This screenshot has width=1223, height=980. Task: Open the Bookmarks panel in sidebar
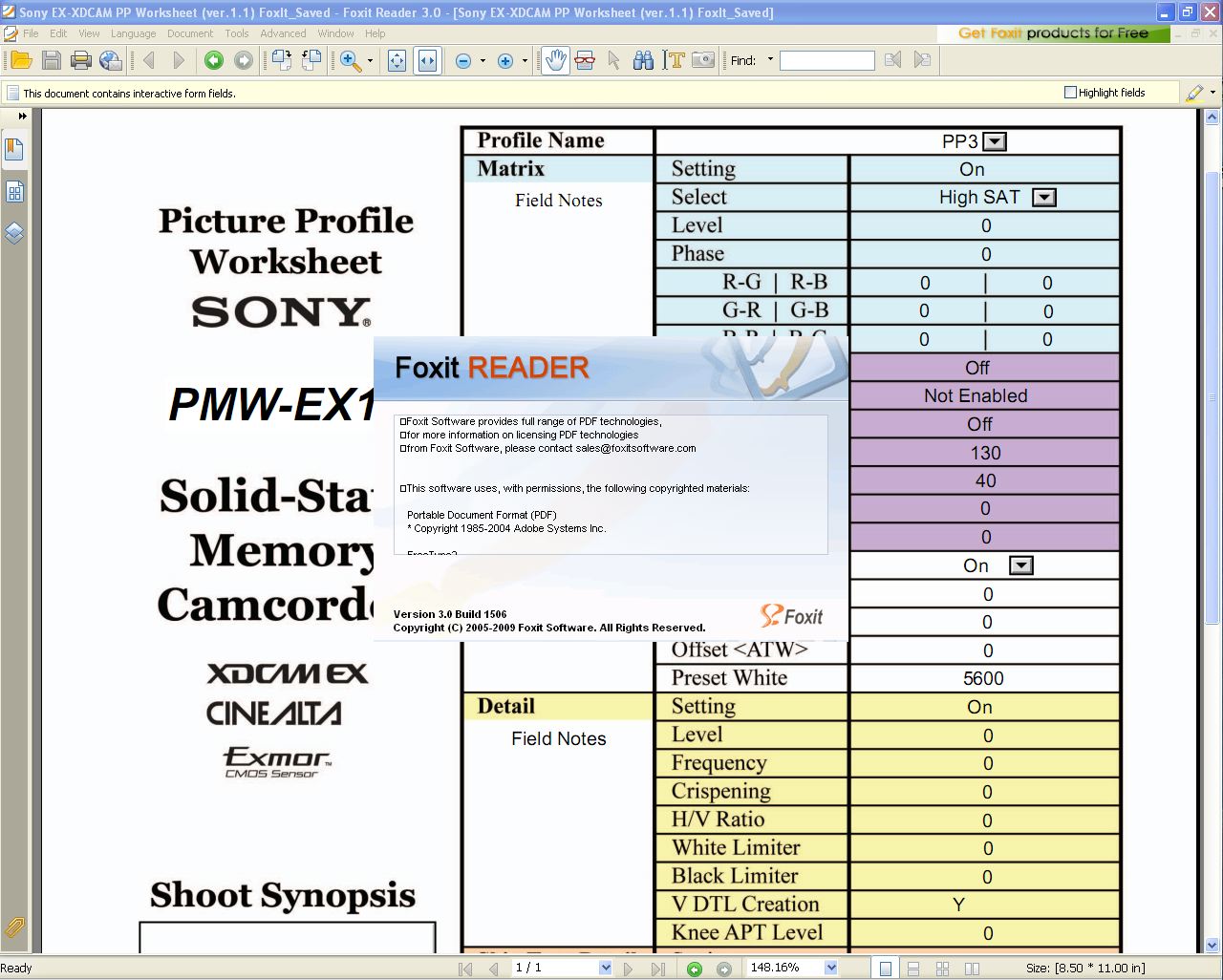[14, 150]
